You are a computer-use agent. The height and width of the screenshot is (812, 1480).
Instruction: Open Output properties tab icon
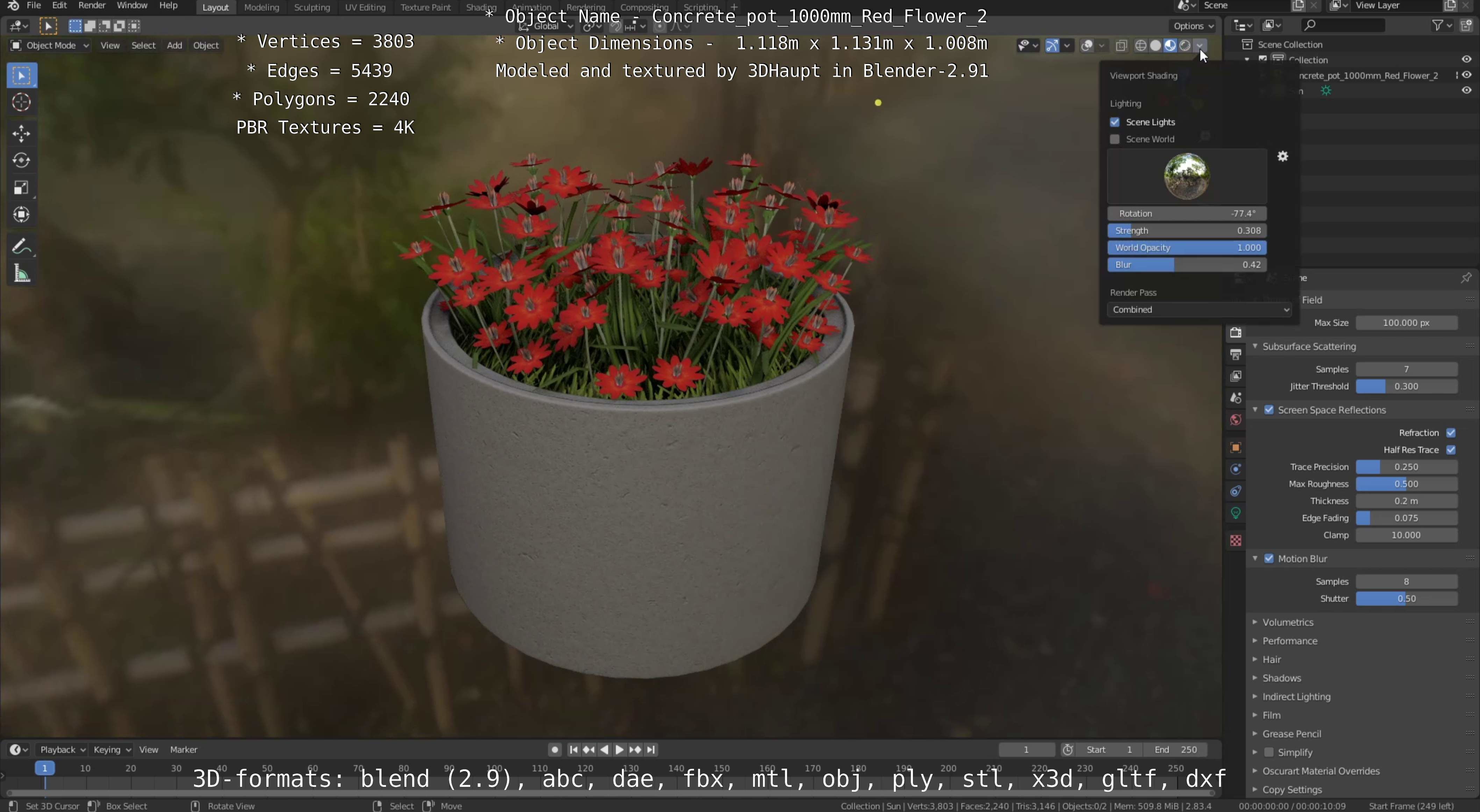tap(1236, 354)
